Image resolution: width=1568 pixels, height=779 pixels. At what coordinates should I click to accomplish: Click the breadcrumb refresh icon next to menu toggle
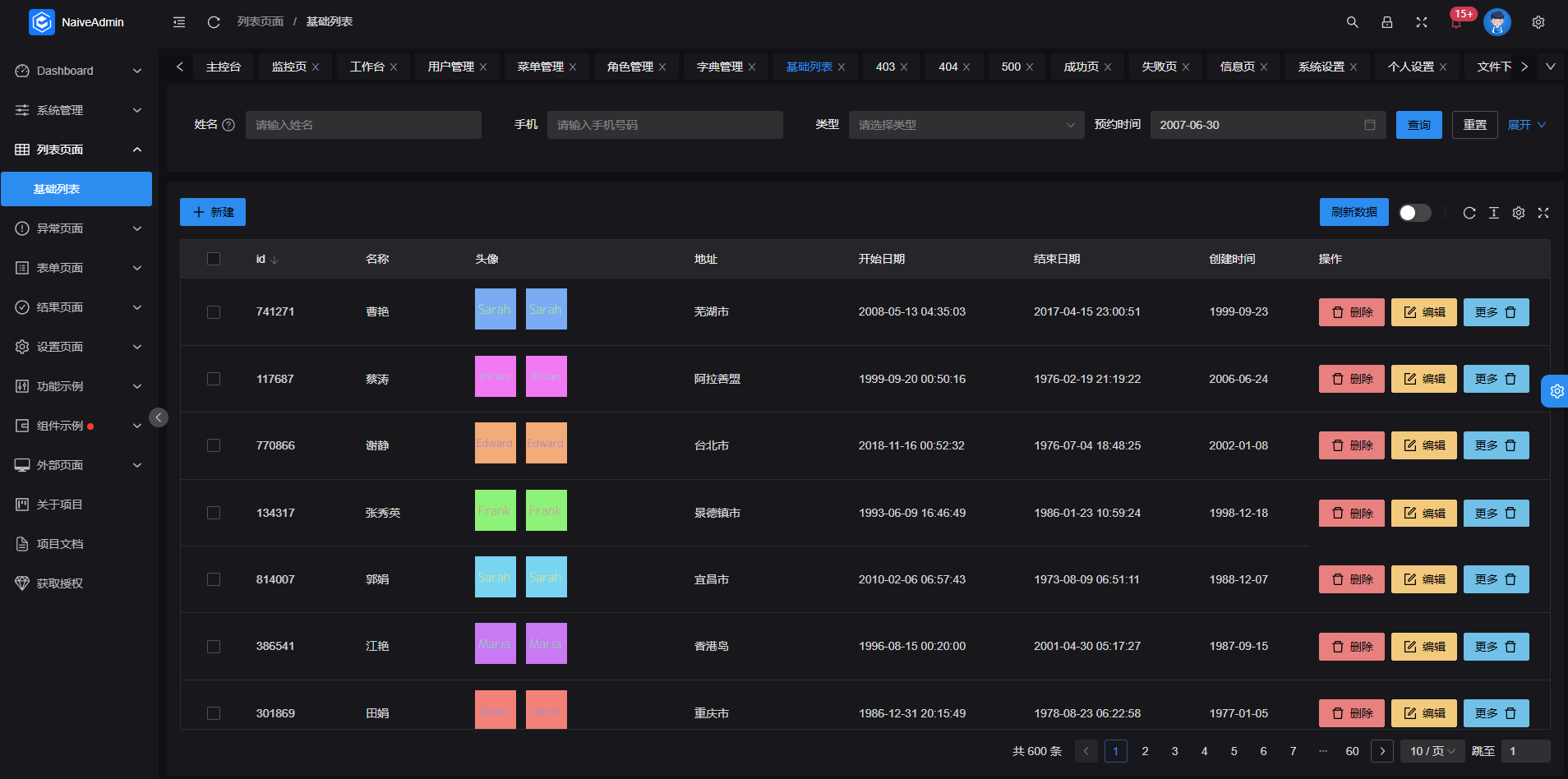pos(214,21)
